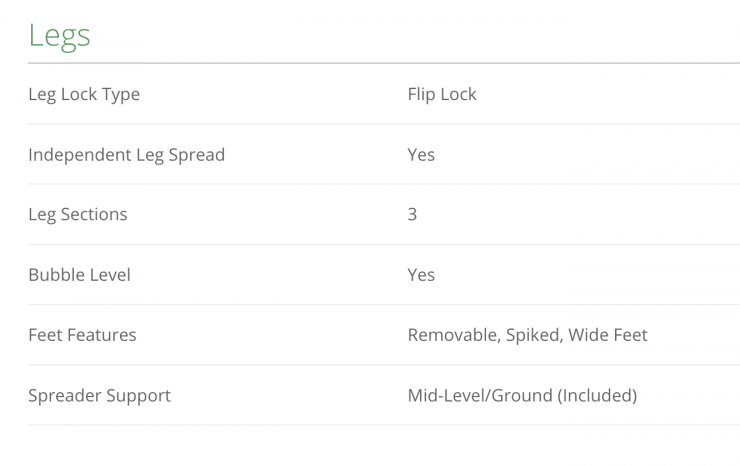Click the (Included) text
740x466 pixels.
coord(597,395)
